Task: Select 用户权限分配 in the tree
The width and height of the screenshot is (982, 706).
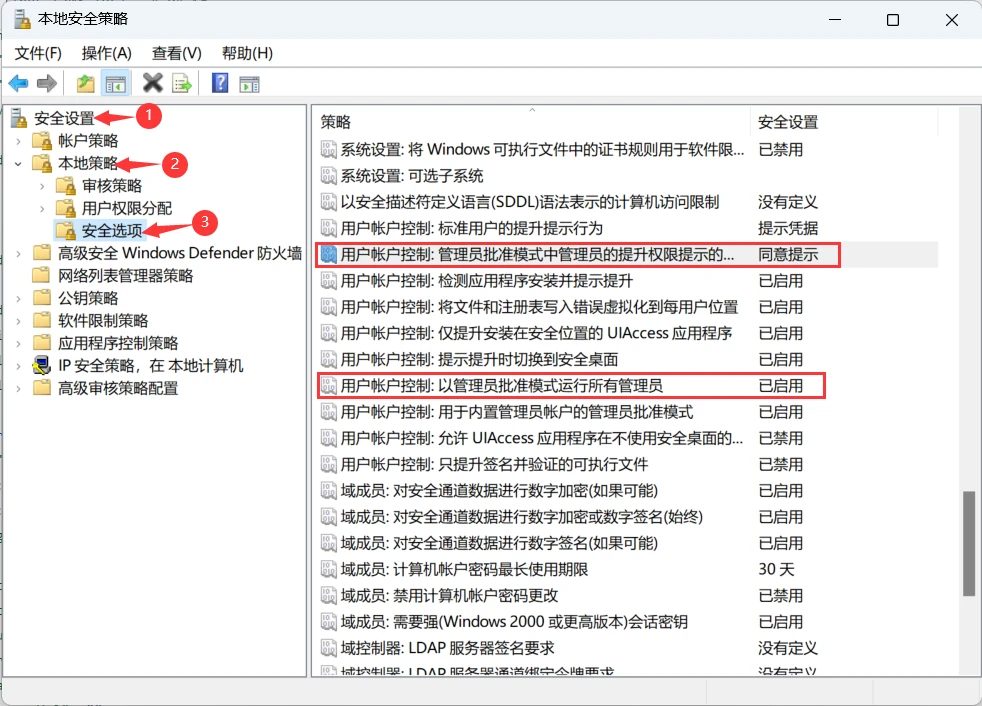Action: coord(126,208)
